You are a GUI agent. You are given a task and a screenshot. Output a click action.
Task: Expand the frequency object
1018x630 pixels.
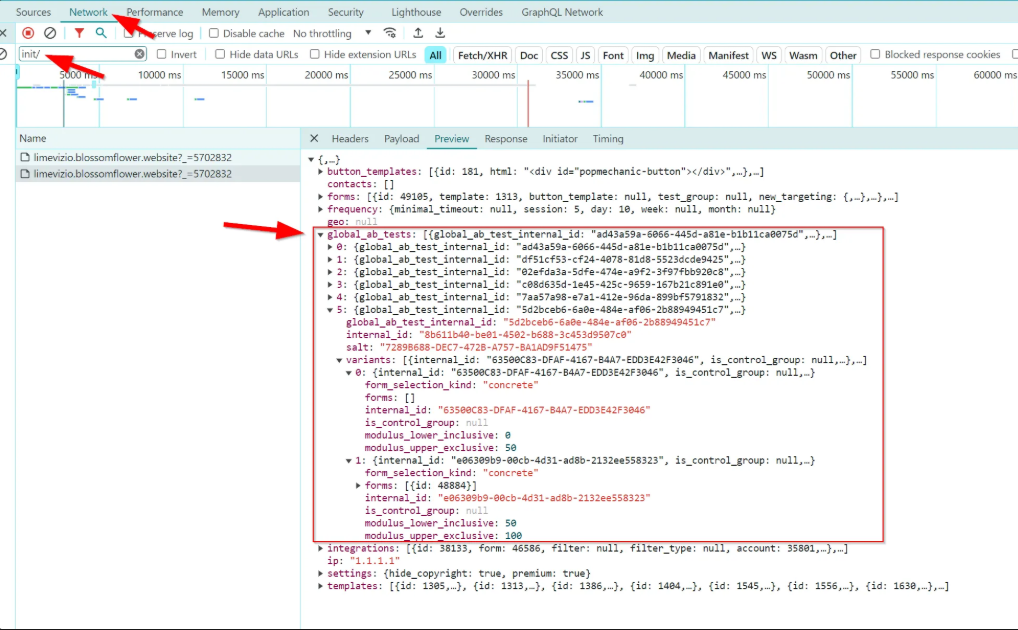321,209
